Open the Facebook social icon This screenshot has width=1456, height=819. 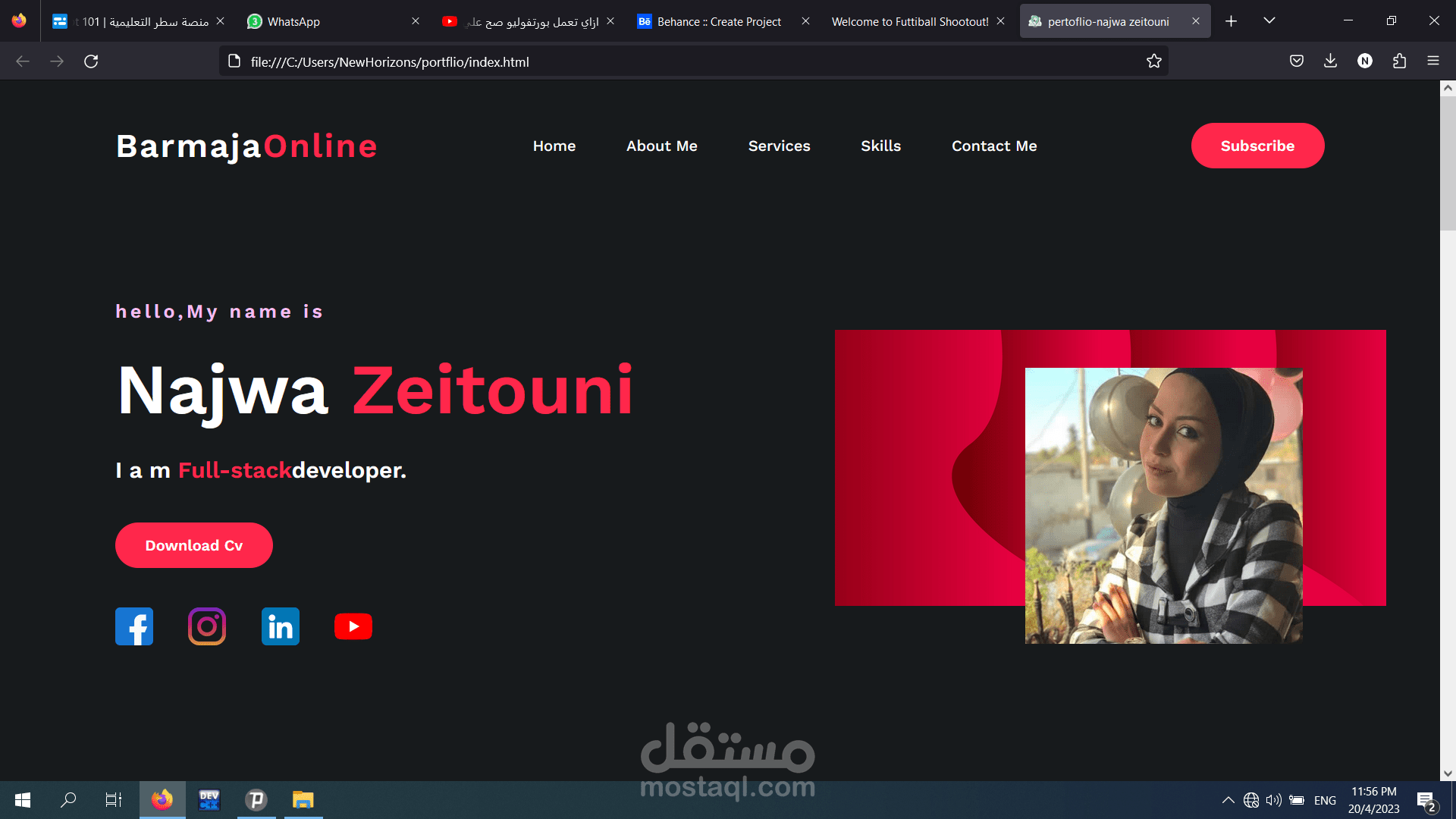point(134,626)
